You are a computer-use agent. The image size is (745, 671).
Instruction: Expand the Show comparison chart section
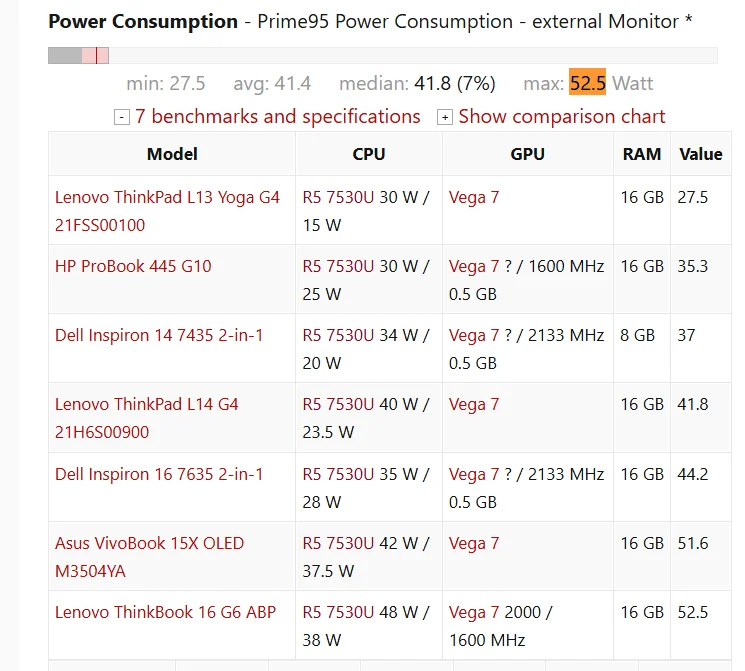561,117
